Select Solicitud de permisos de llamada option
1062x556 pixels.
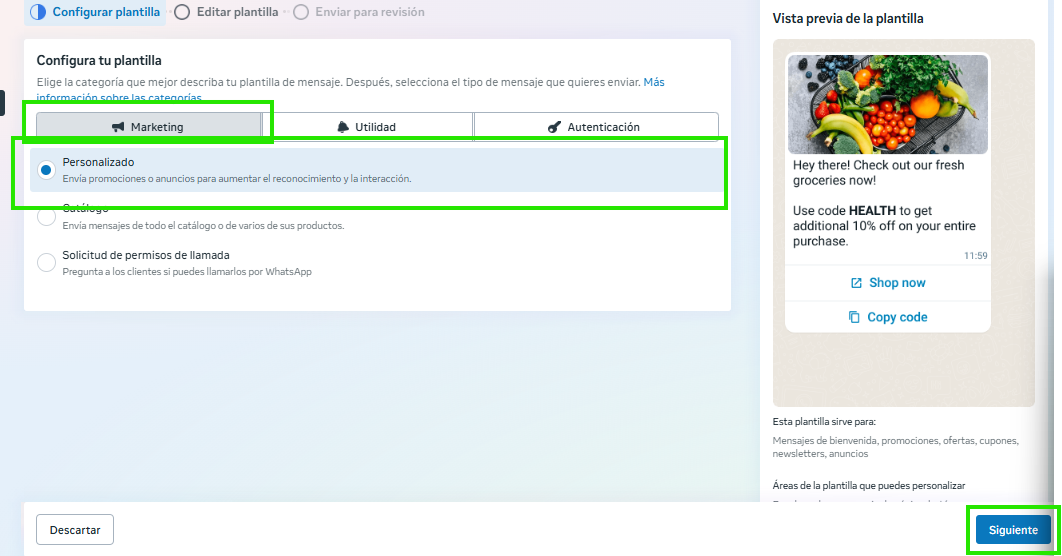46,262
